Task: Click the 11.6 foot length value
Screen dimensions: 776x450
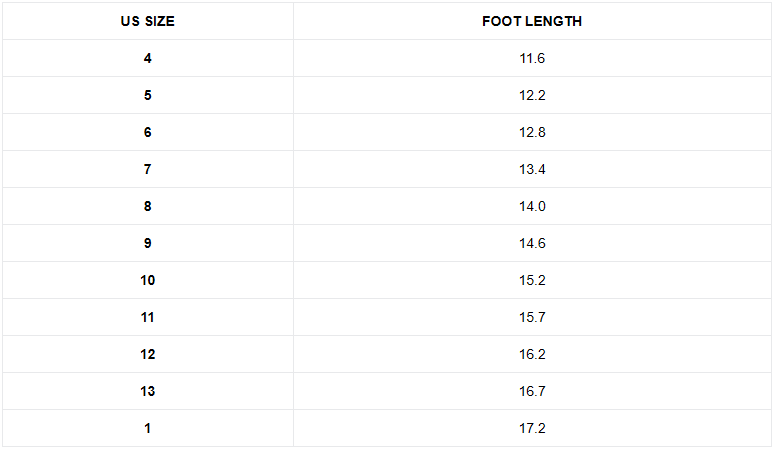Action: [x=532, y=58]
